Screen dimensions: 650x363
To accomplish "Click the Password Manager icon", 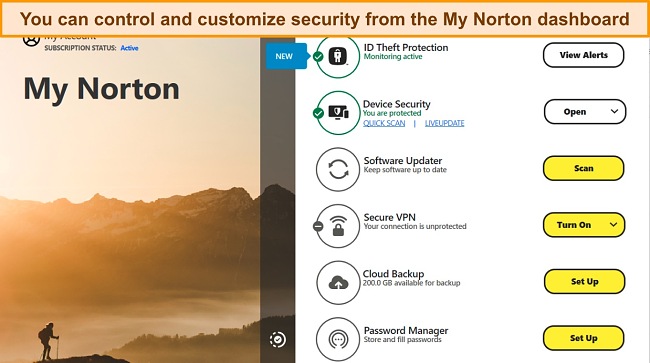I will coord(338,340).
